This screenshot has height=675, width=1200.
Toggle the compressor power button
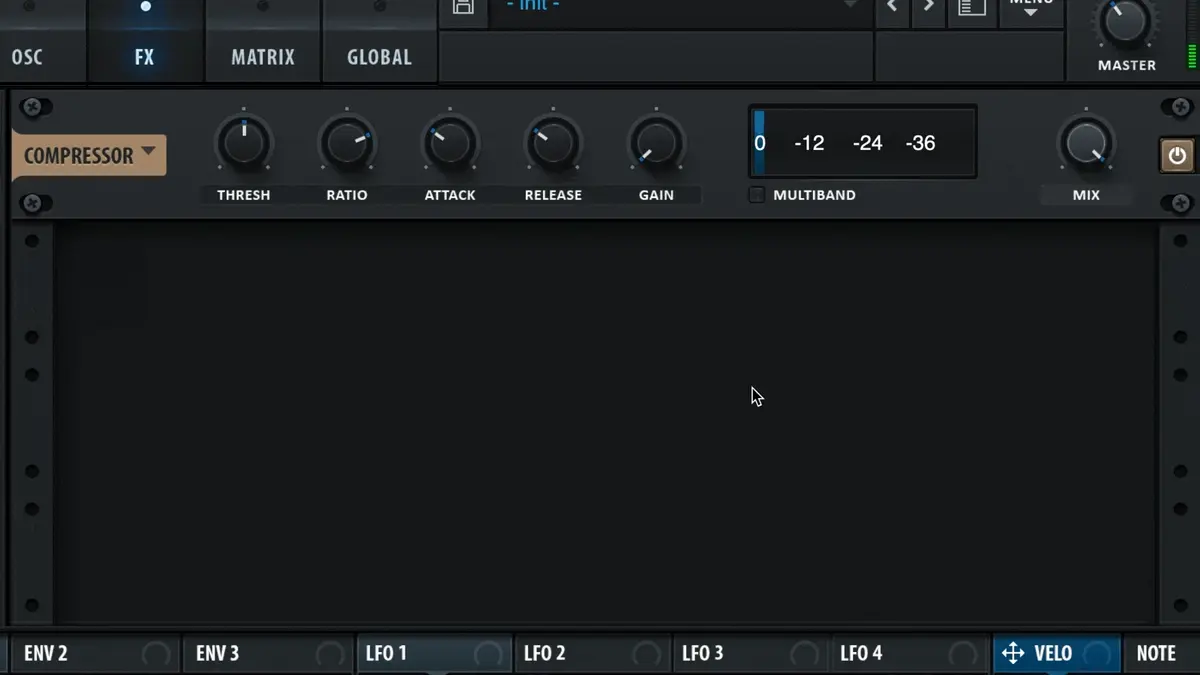click(x=1177, y=156)
